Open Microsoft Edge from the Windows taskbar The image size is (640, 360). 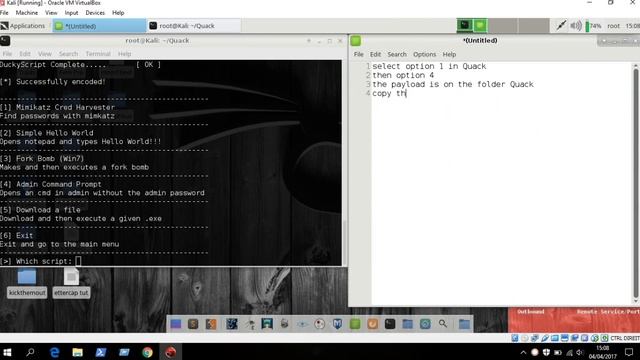54,352
